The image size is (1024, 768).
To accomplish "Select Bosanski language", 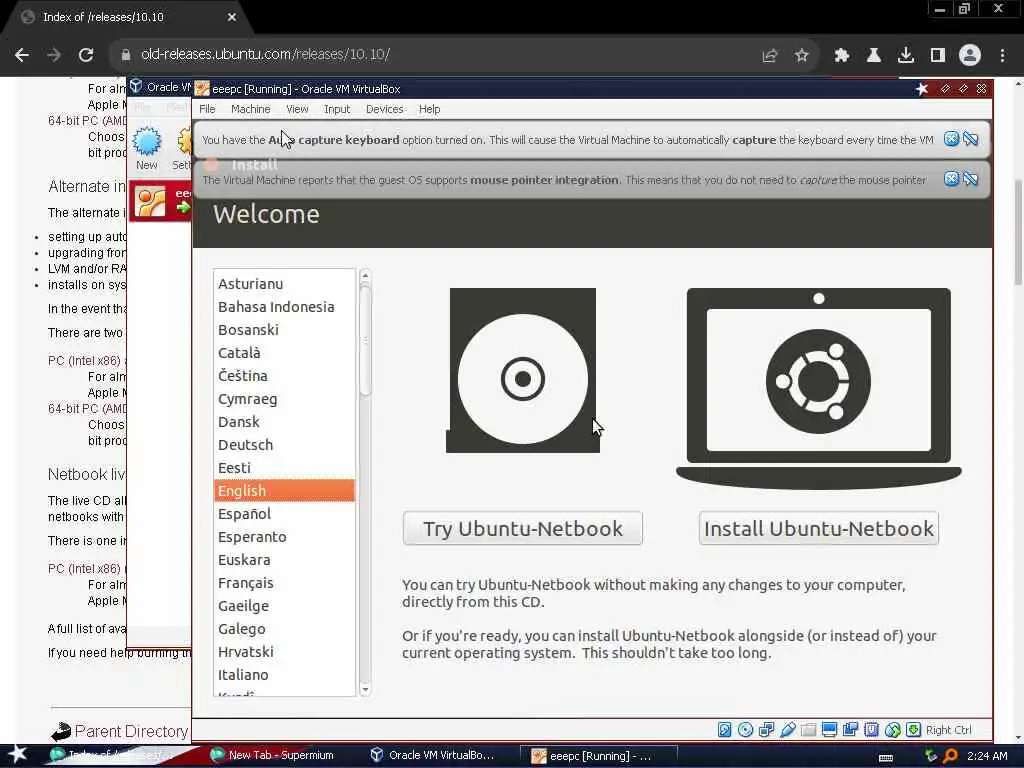I will tap(285, 330).
